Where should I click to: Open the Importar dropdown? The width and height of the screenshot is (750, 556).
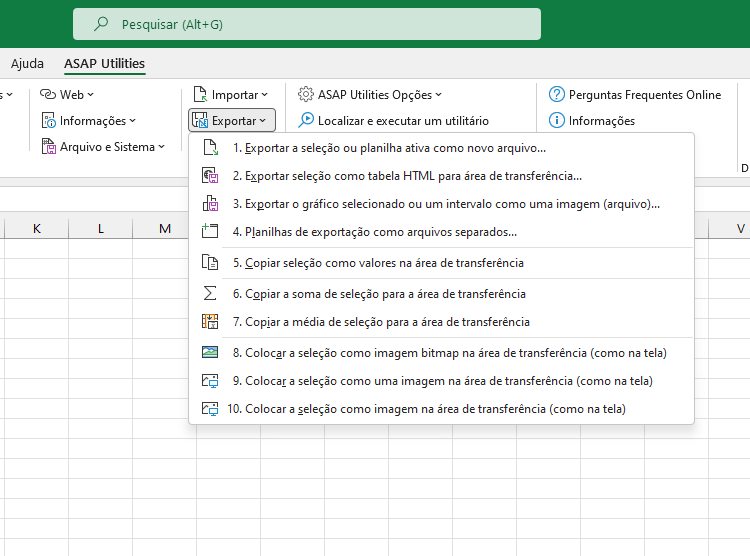tap(265, 95)
